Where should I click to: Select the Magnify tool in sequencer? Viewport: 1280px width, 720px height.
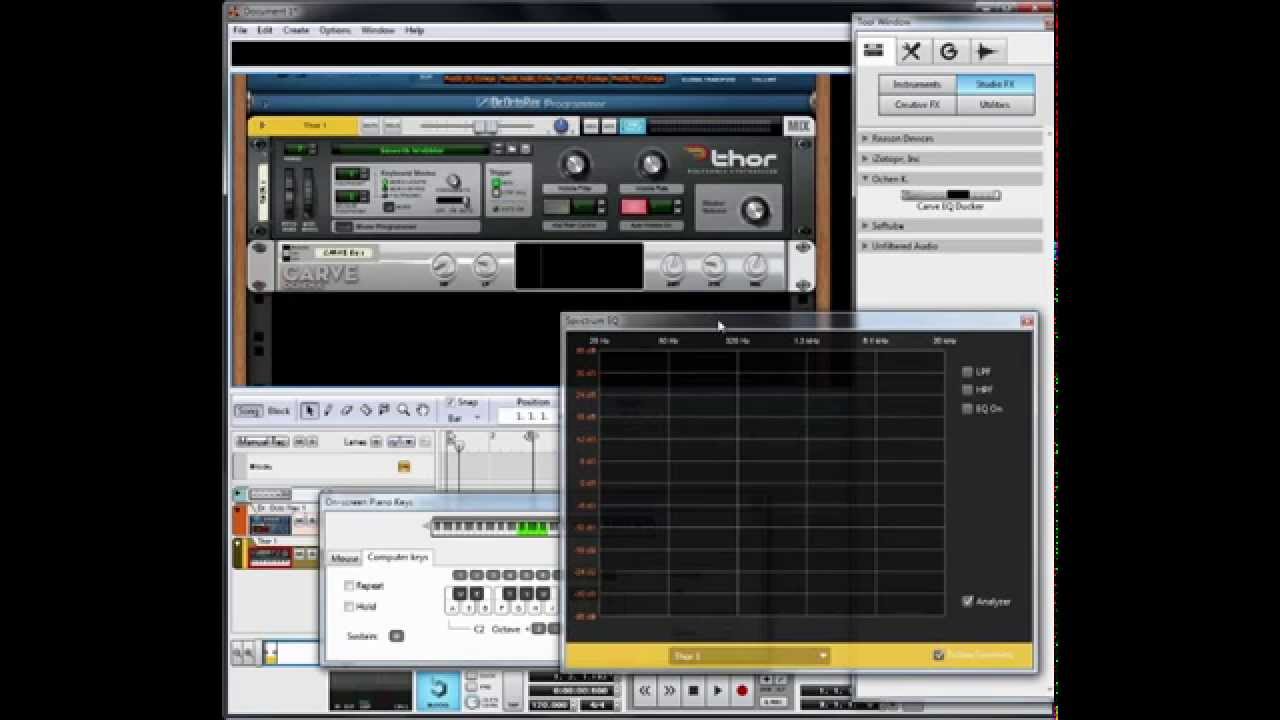click(x=403, y=411)
